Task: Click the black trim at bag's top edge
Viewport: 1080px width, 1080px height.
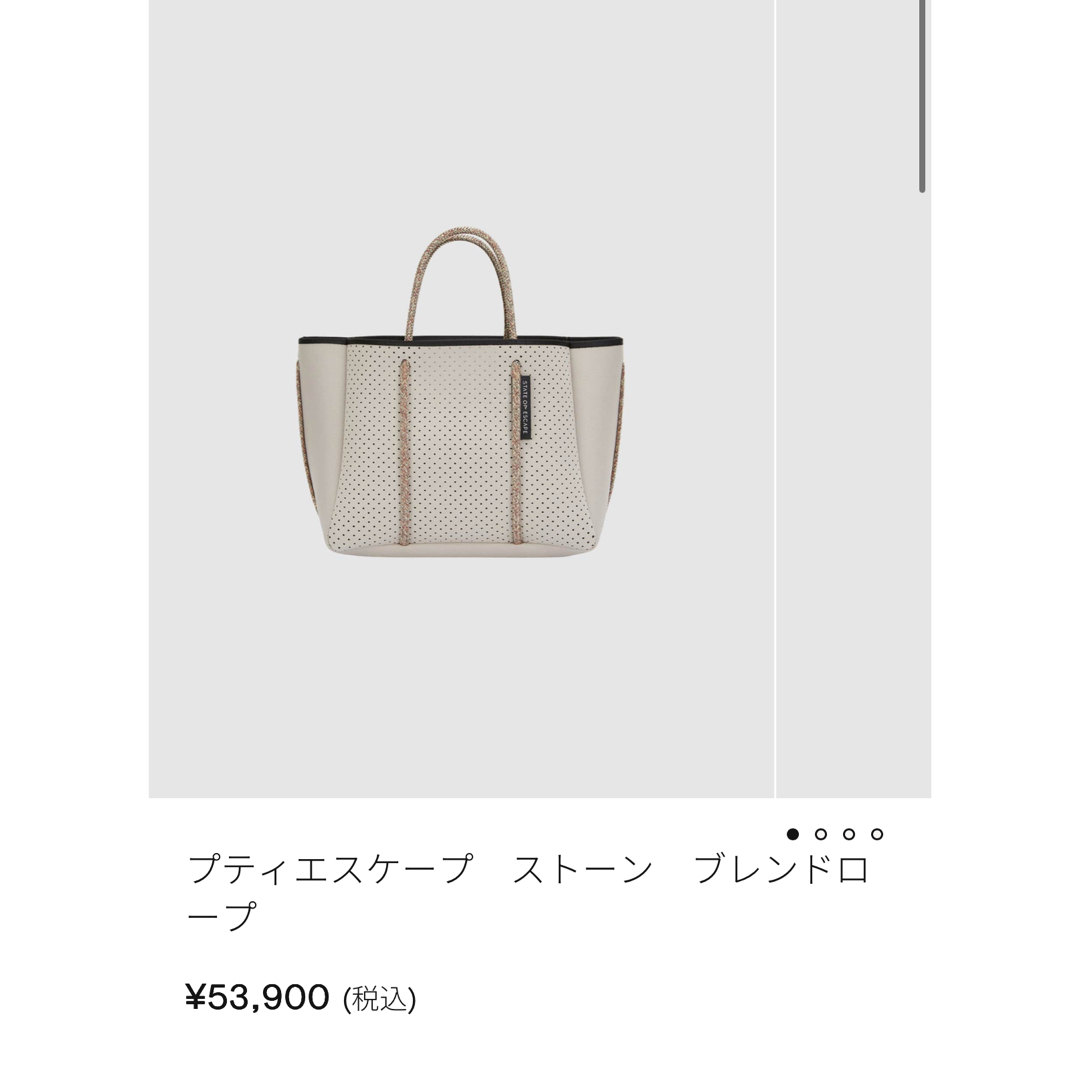Action: pyautogui.click(x=461, y=340)
